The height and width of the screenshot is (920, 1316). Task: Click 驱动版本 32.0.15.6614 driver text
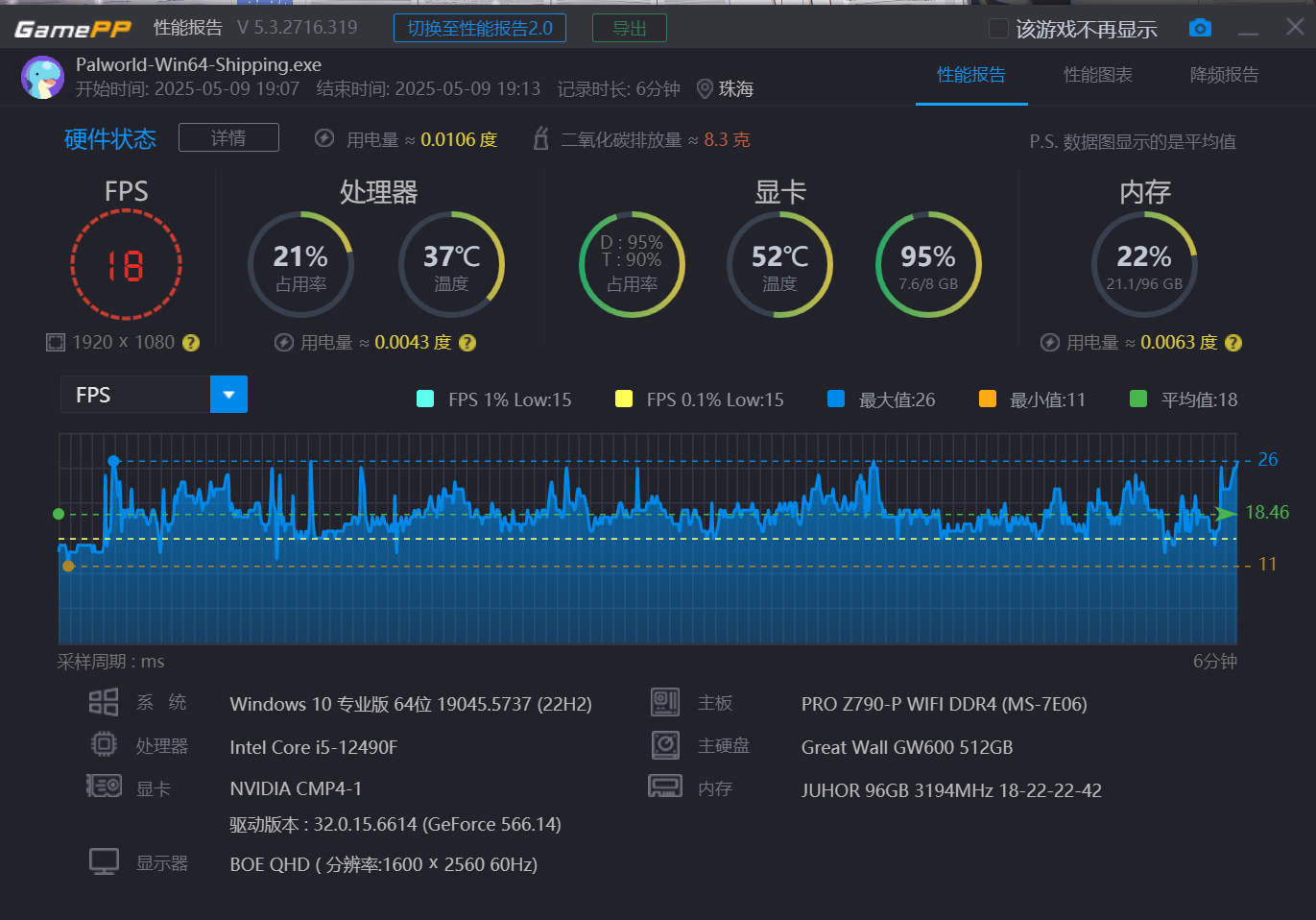395,824
